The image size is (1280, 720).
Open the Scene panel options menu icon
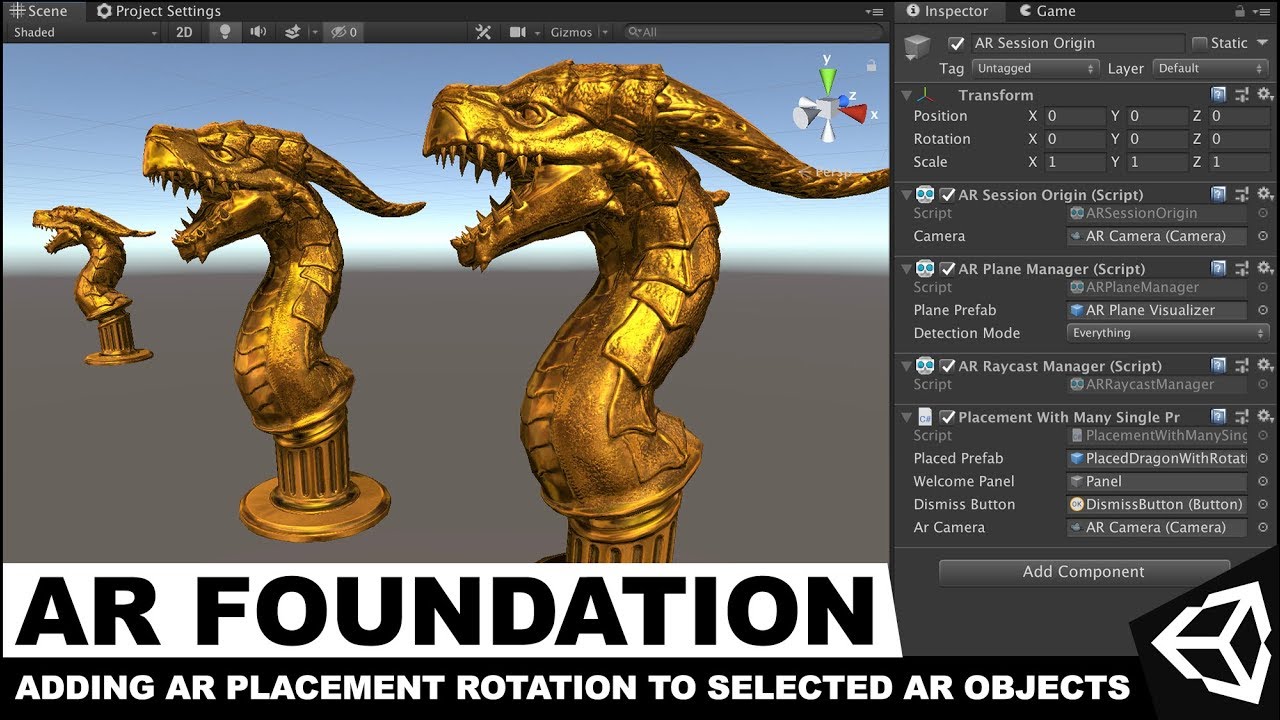tap(875, 11)
